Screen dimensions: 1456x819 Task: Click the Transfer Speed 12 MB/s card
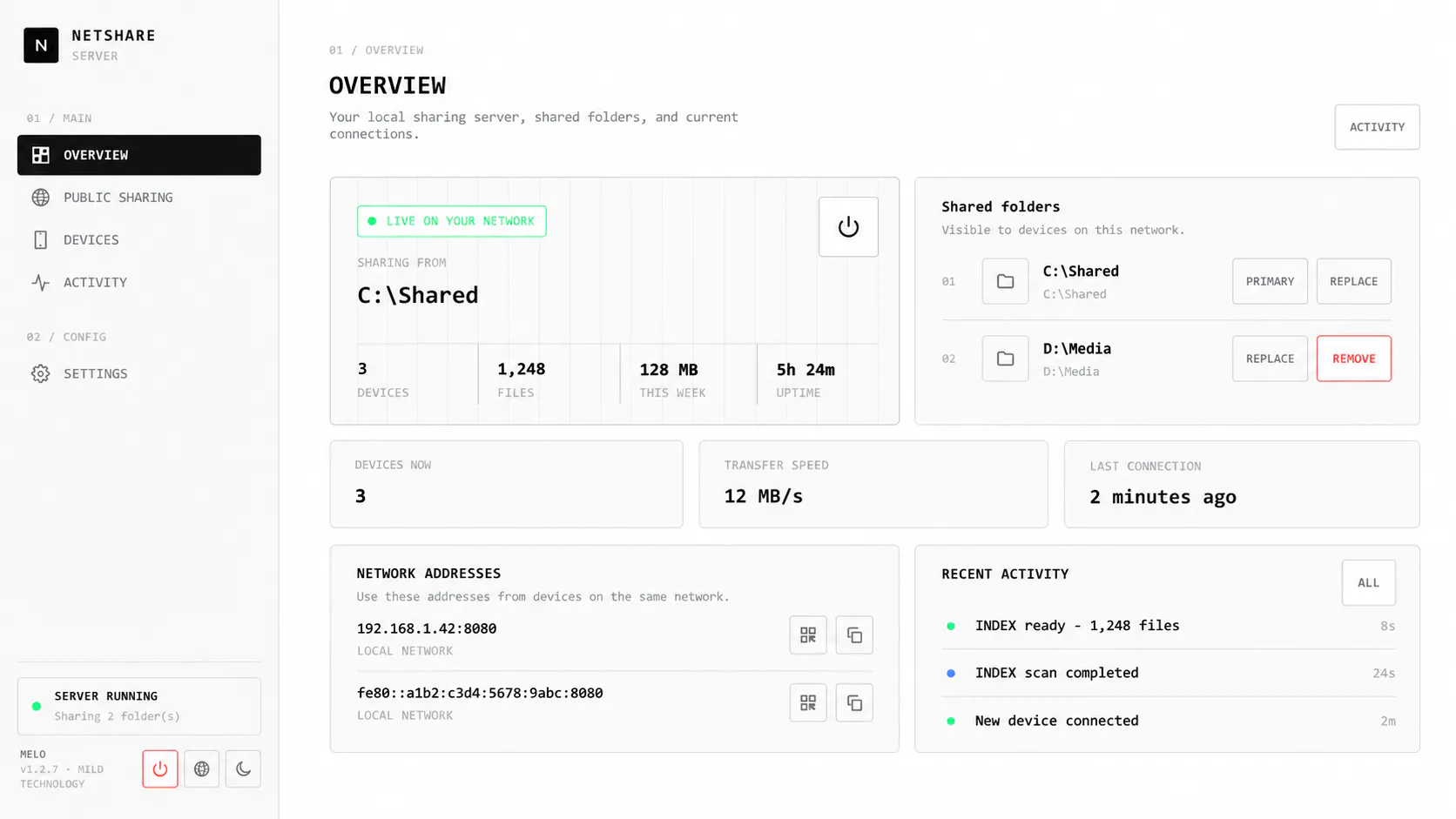(873, 484)
